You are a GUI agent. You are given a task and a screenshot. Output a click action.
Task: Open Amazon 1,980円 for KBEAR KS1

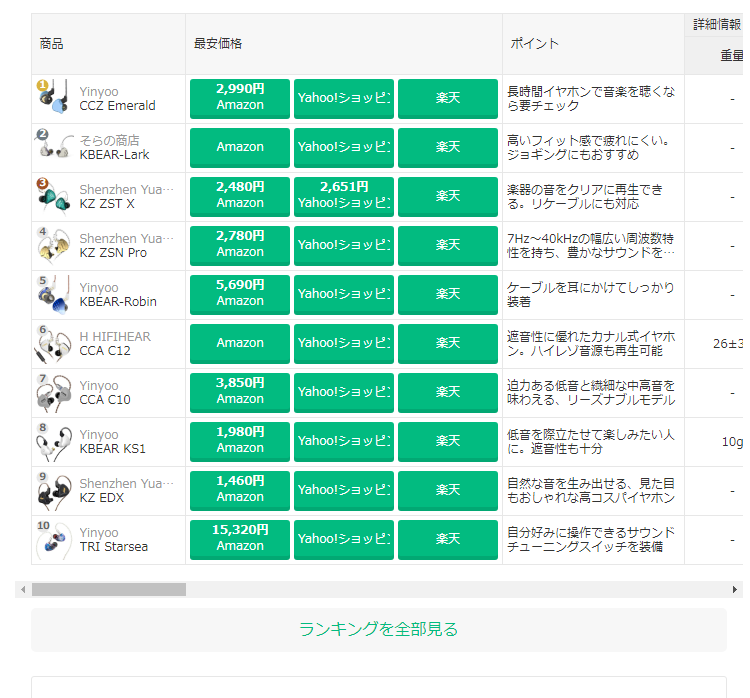pos(240,442)
